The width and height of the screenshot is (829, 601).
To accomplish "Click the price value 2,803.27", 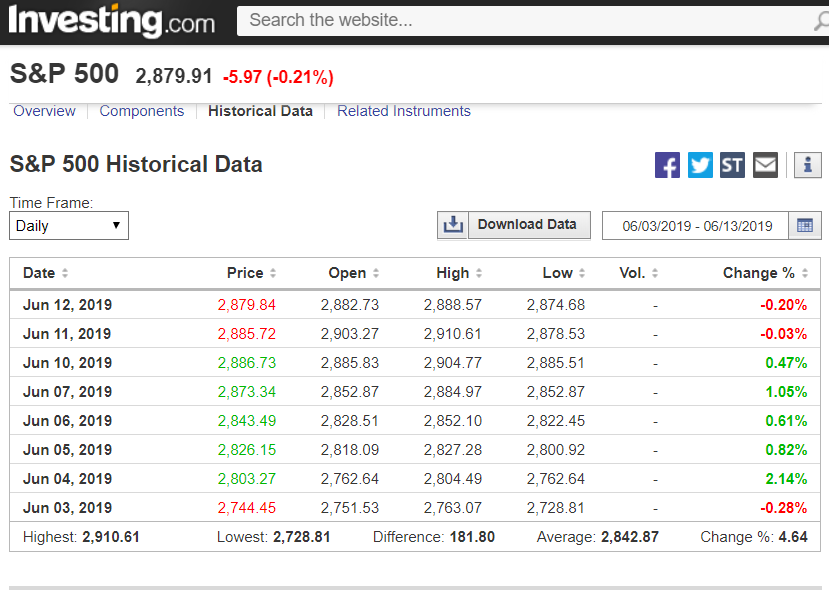I will click(x=246, y=479).
